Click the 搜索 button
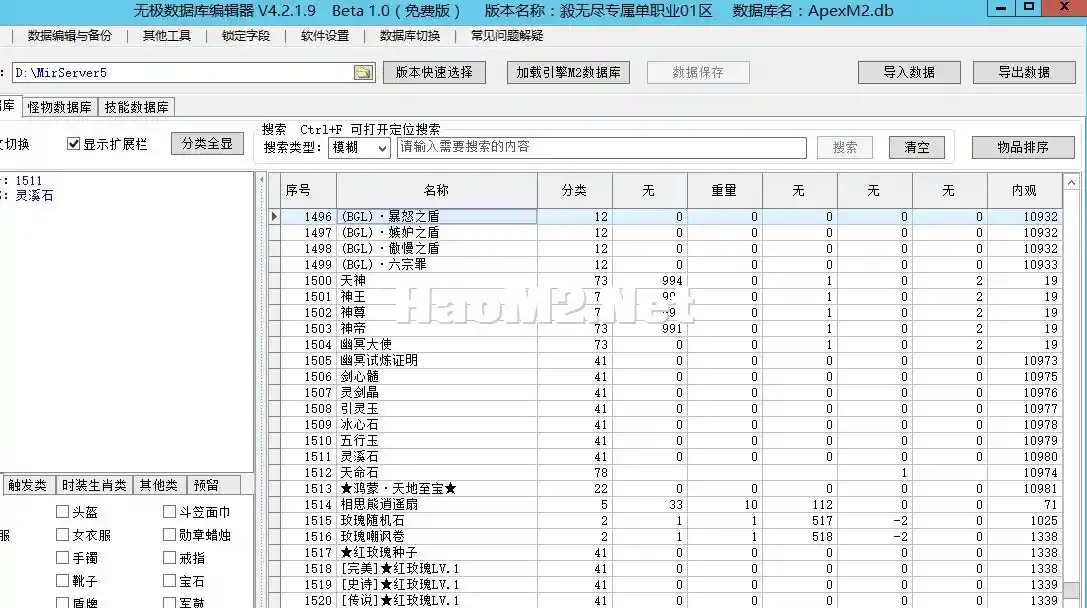Viewport: 1087px width, 608px height. tap(844, 147)
